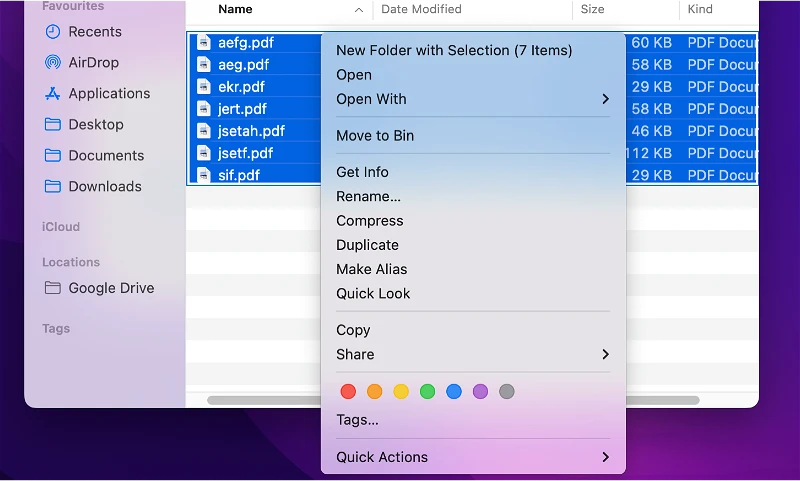Click the 46 KB size cell
This screenshot has height=481, width=800.
tap(652, 131)
